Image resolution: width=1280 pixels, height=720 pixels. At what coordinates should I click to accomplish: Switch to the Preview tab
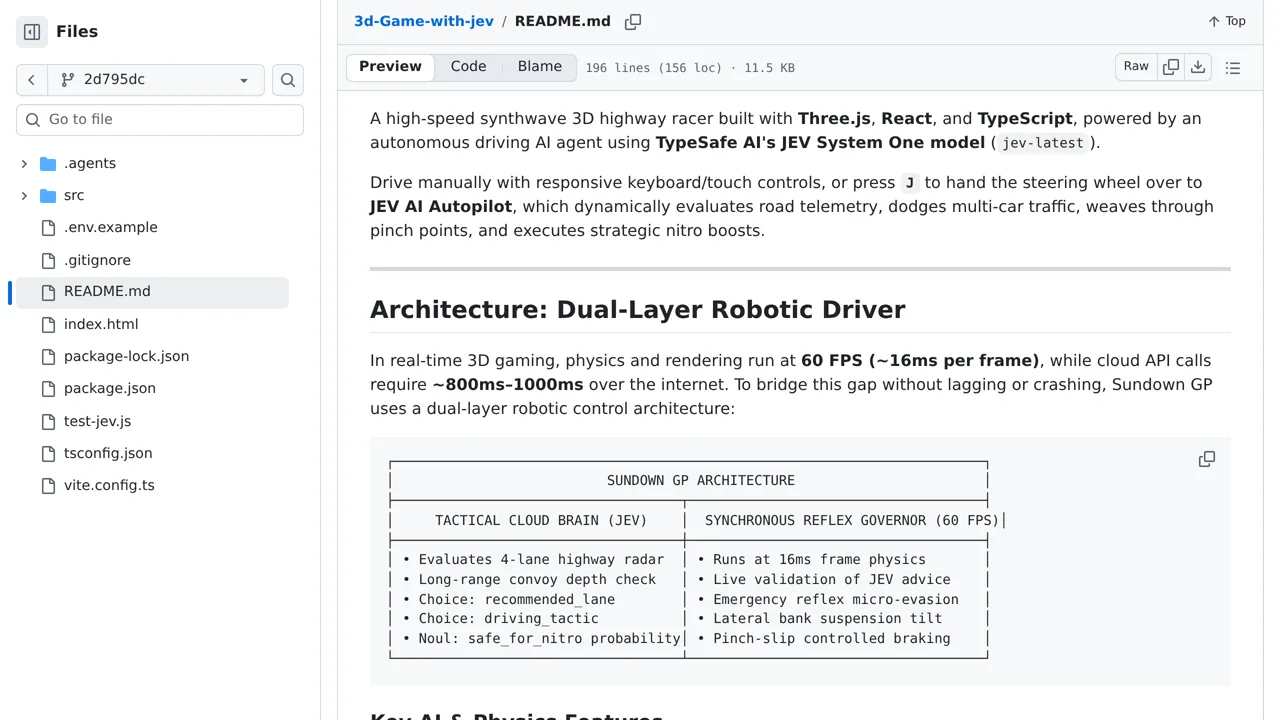[x=390, y=67]
